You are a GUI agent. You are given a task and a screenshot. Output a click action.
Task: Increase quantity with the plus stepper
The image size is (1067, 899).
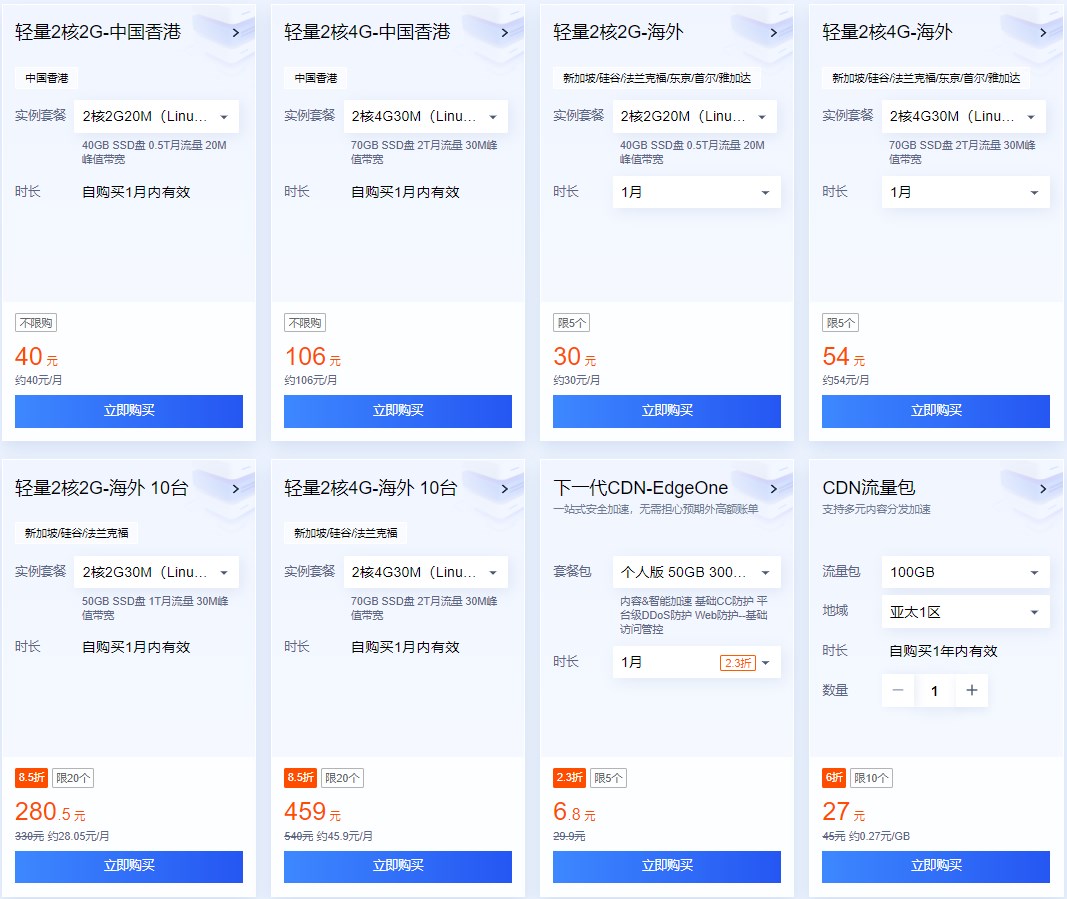coord(971,690)
